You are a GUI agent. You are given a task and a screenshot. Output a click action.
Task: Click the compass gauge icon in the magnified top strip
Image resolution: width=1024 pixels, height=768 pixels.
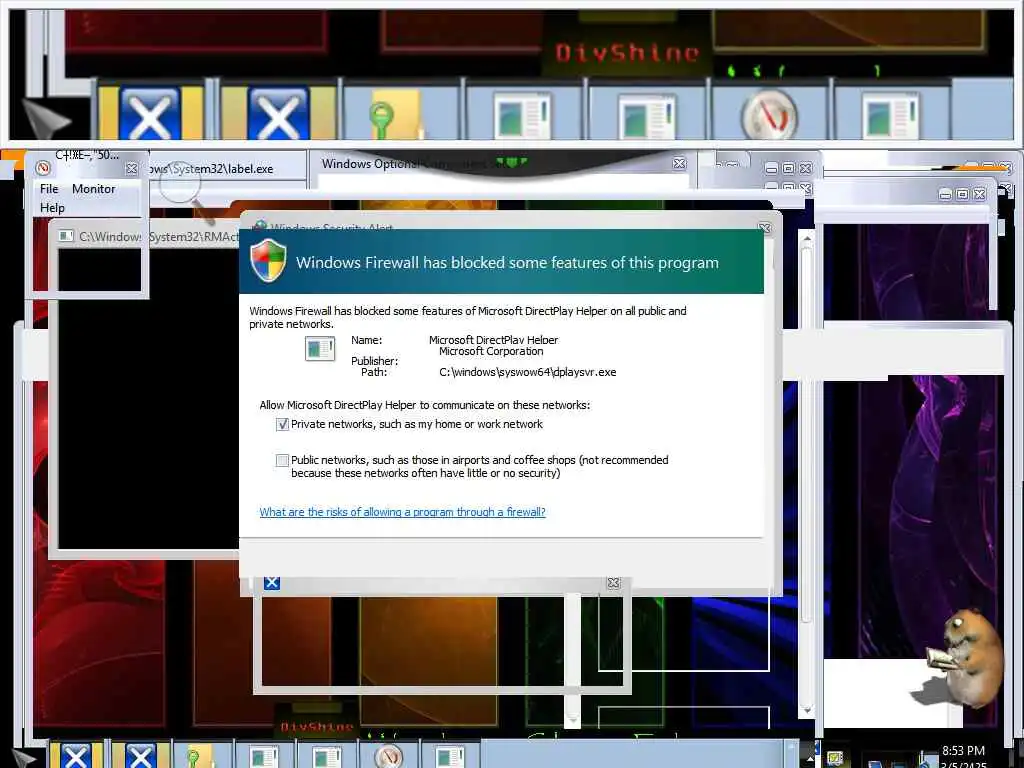[x=769, y=115]
